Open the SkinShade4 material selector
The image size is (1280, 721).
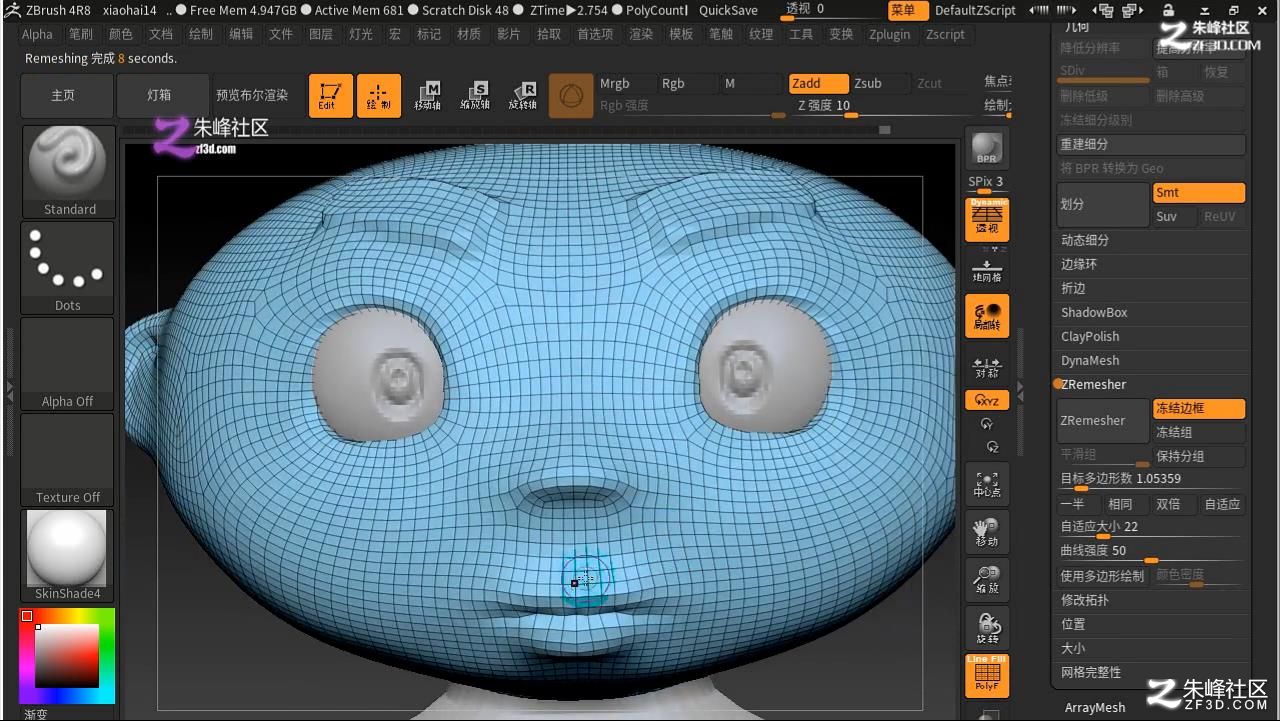tap(69, 556)
